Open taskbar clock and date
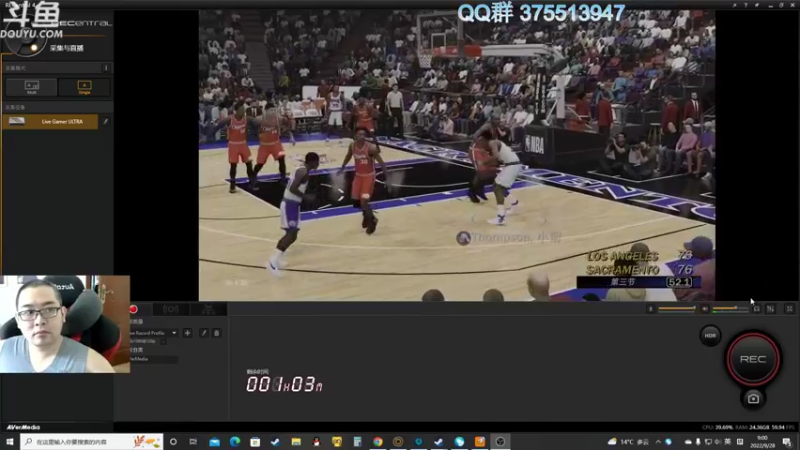Image resolution: width=800 pixels, height=450 pixels. pos(762,441)
